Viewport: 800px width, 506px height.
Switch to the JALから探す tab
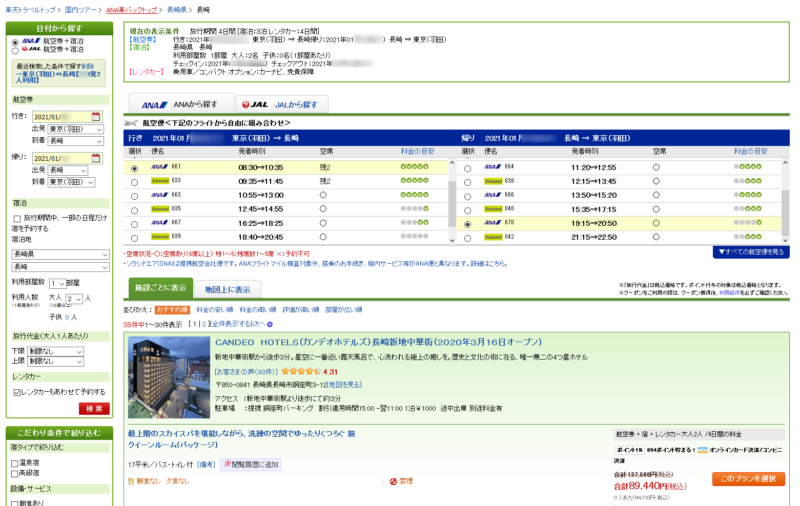282,105
